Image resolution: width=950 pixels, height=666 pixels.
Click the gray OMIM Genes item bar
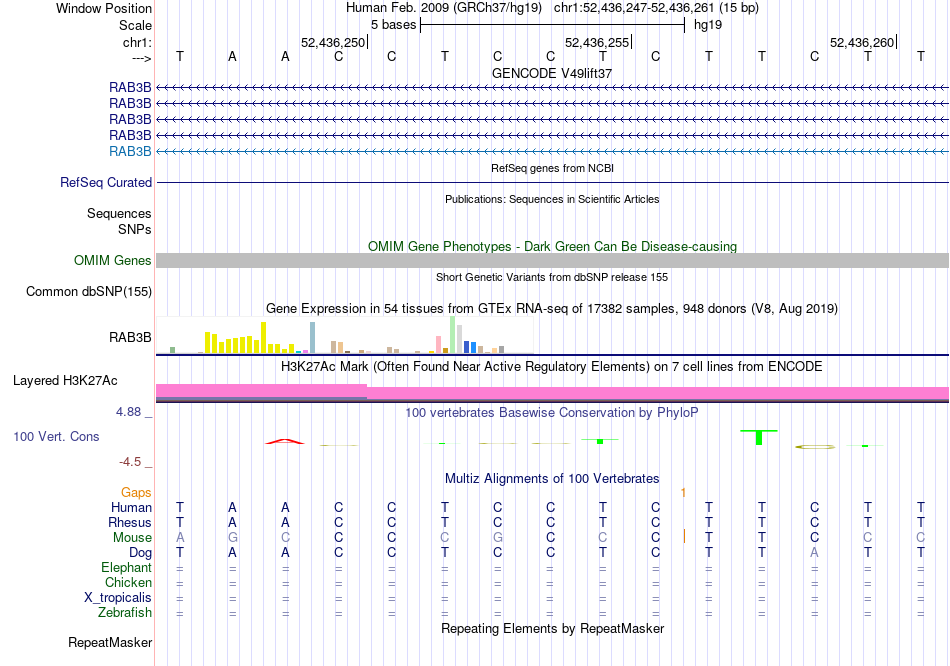click(x=552, y=261)
